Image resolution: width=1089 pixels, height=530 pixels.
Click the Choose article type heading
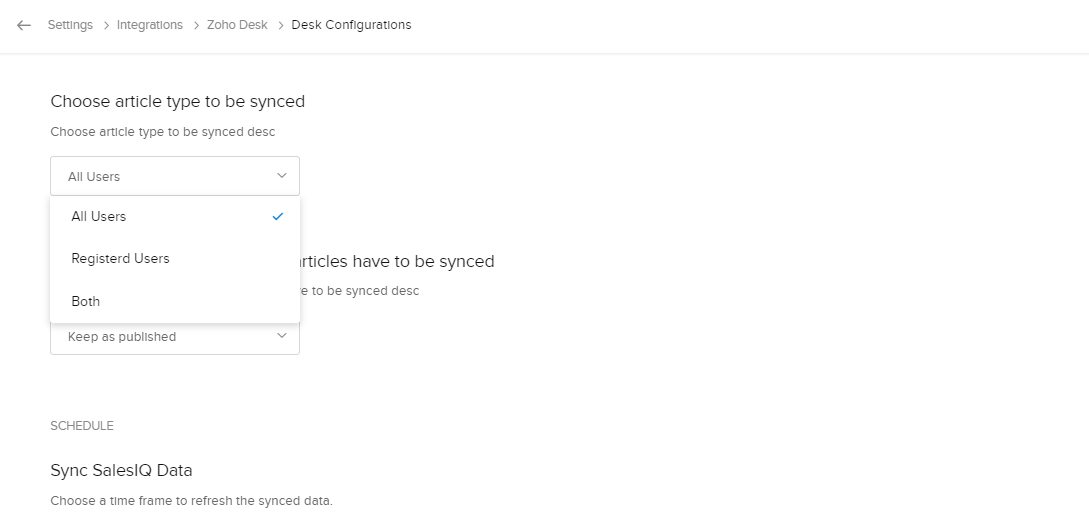tap(177, 101)
